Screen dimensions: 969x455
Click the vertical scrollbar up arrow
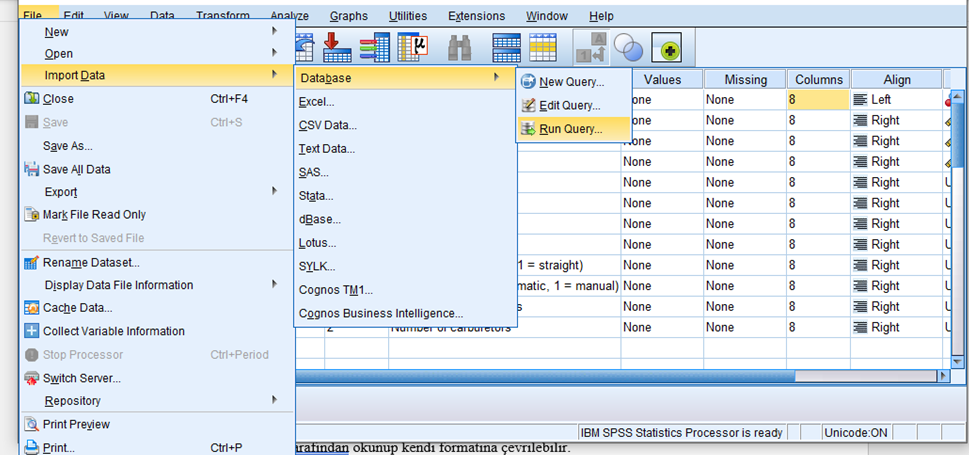tap(957, 96)
